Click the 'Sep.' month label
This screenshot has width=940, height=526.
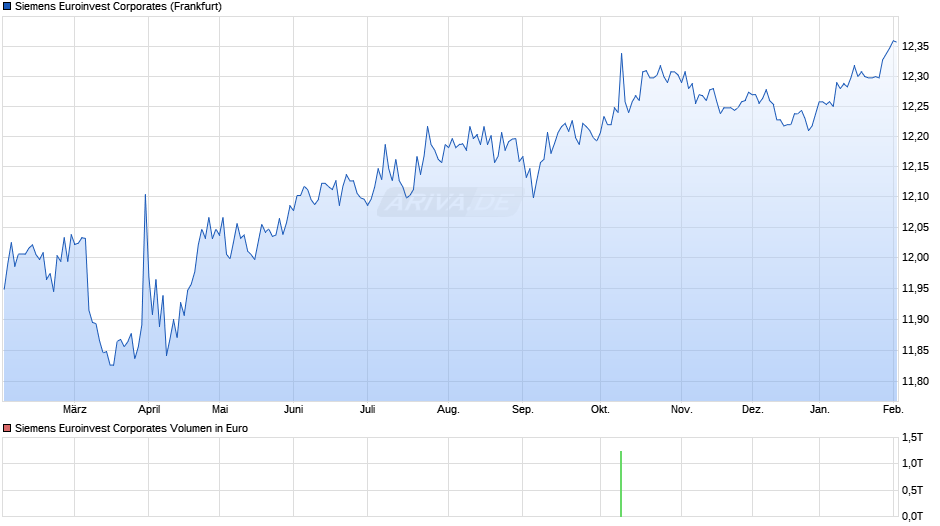(522, 409)
